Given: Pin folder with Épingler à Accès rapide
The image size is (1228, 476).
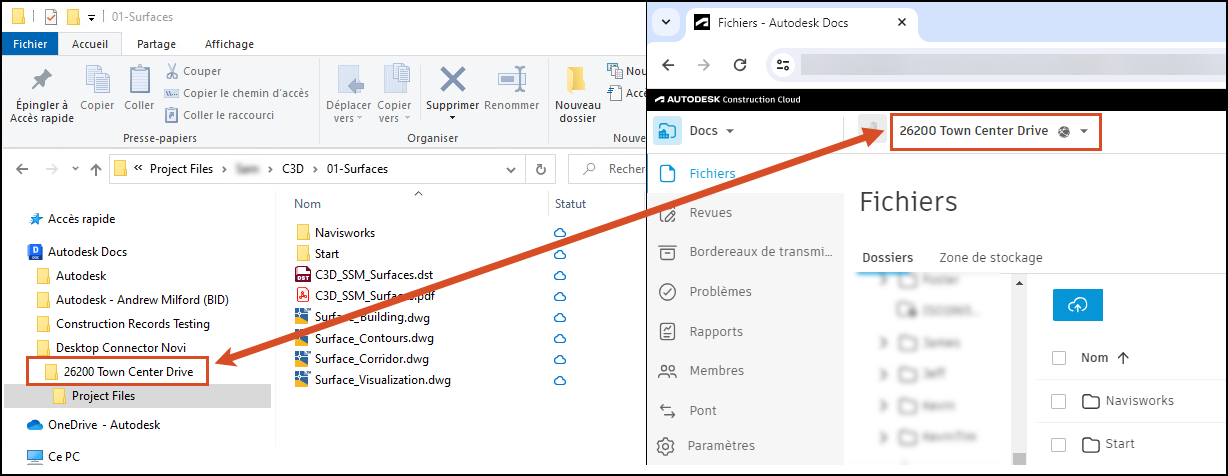Looking at the screenshot, I should coord(41,96).
